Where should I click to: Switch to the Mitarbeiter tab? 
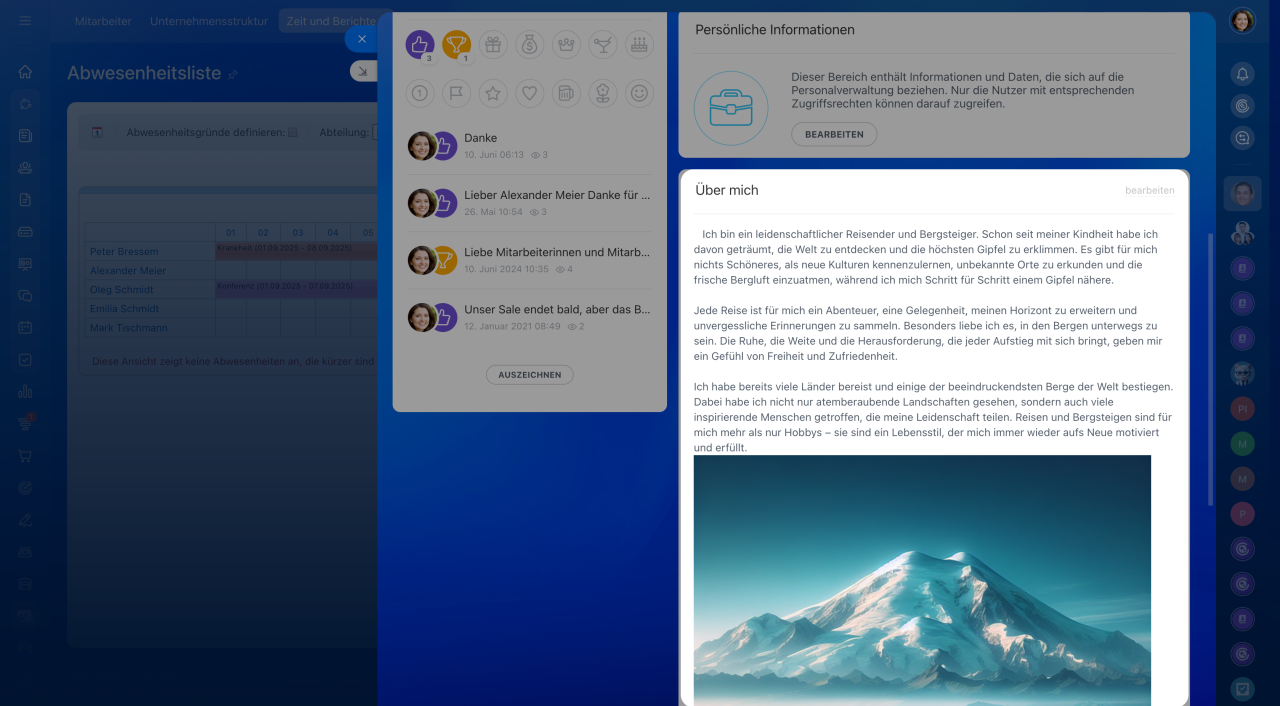click(x=103, y=21)
